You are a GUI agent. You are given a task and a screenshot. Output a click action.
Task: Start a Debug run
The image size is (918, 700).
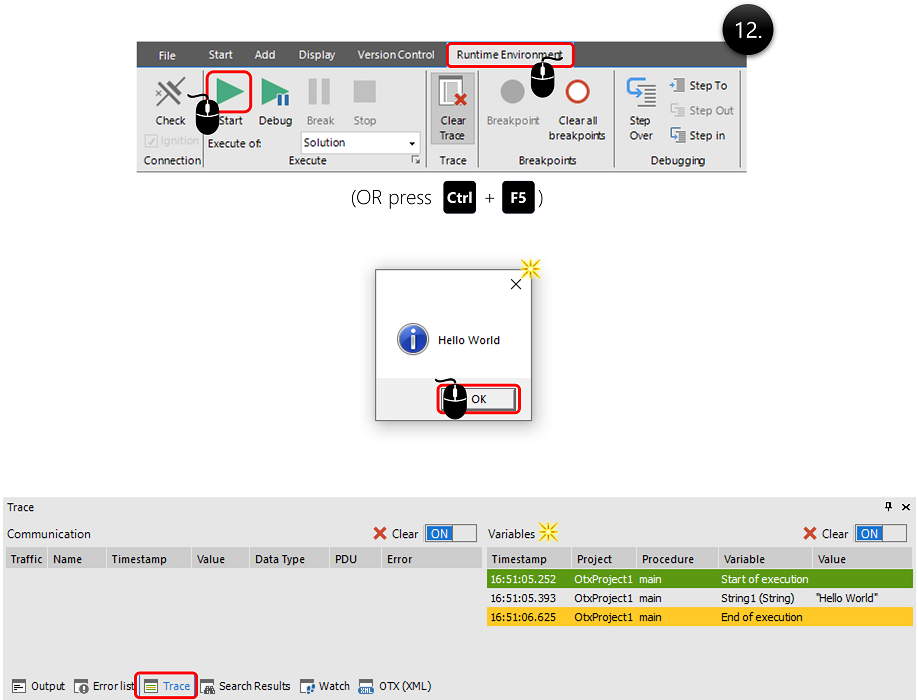coord(275,93)
